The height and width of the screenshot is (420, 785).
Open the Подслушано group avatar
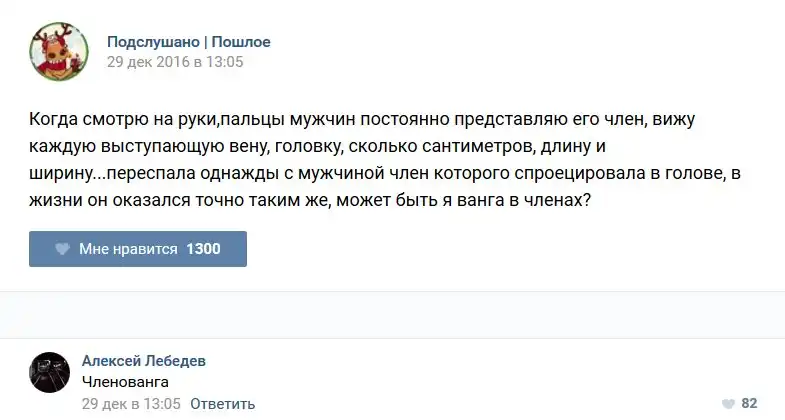tap(57, 52)
